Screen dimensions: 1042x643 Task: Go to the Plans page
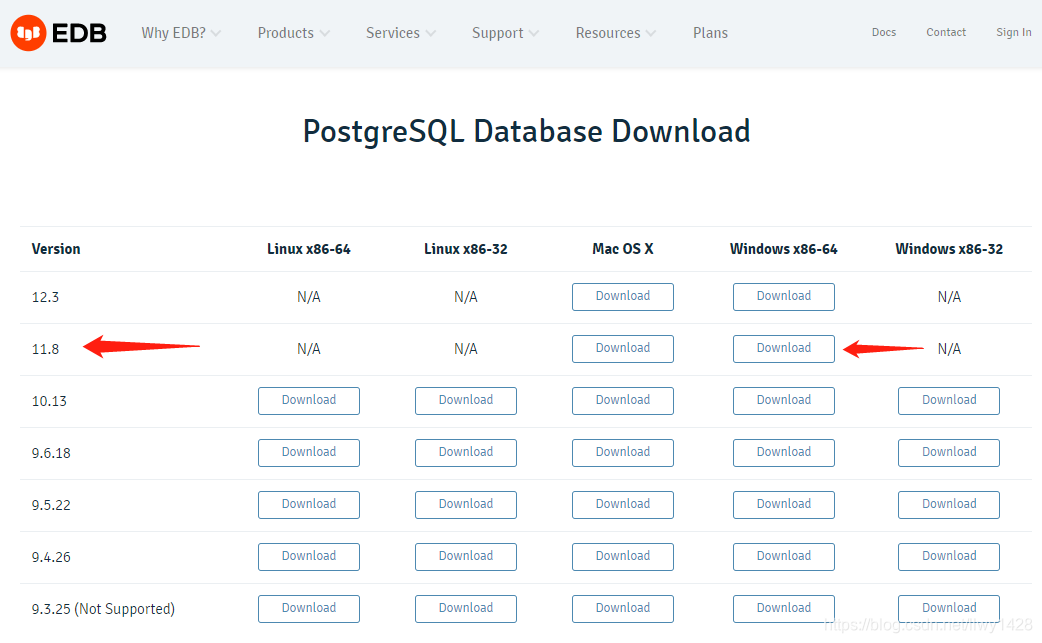coord(710,33)
